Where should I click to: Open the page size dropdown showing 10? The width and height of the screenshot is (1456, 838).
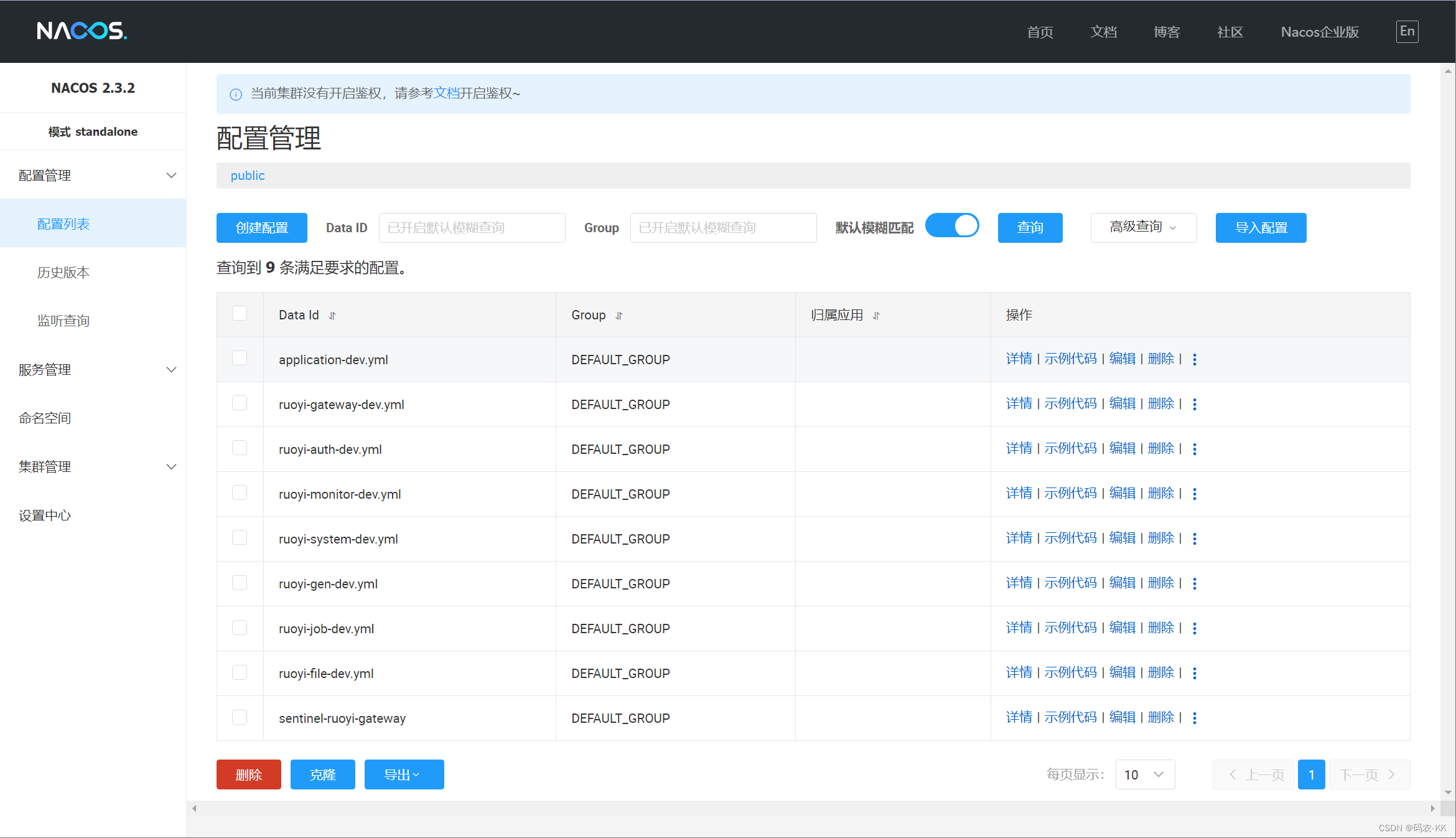click(x=1145, y=774)
